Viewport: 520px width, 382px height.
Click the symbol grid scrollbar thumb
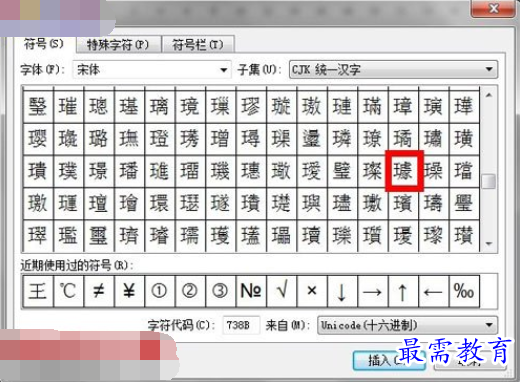pyautogui.click(x=489, y=181)
